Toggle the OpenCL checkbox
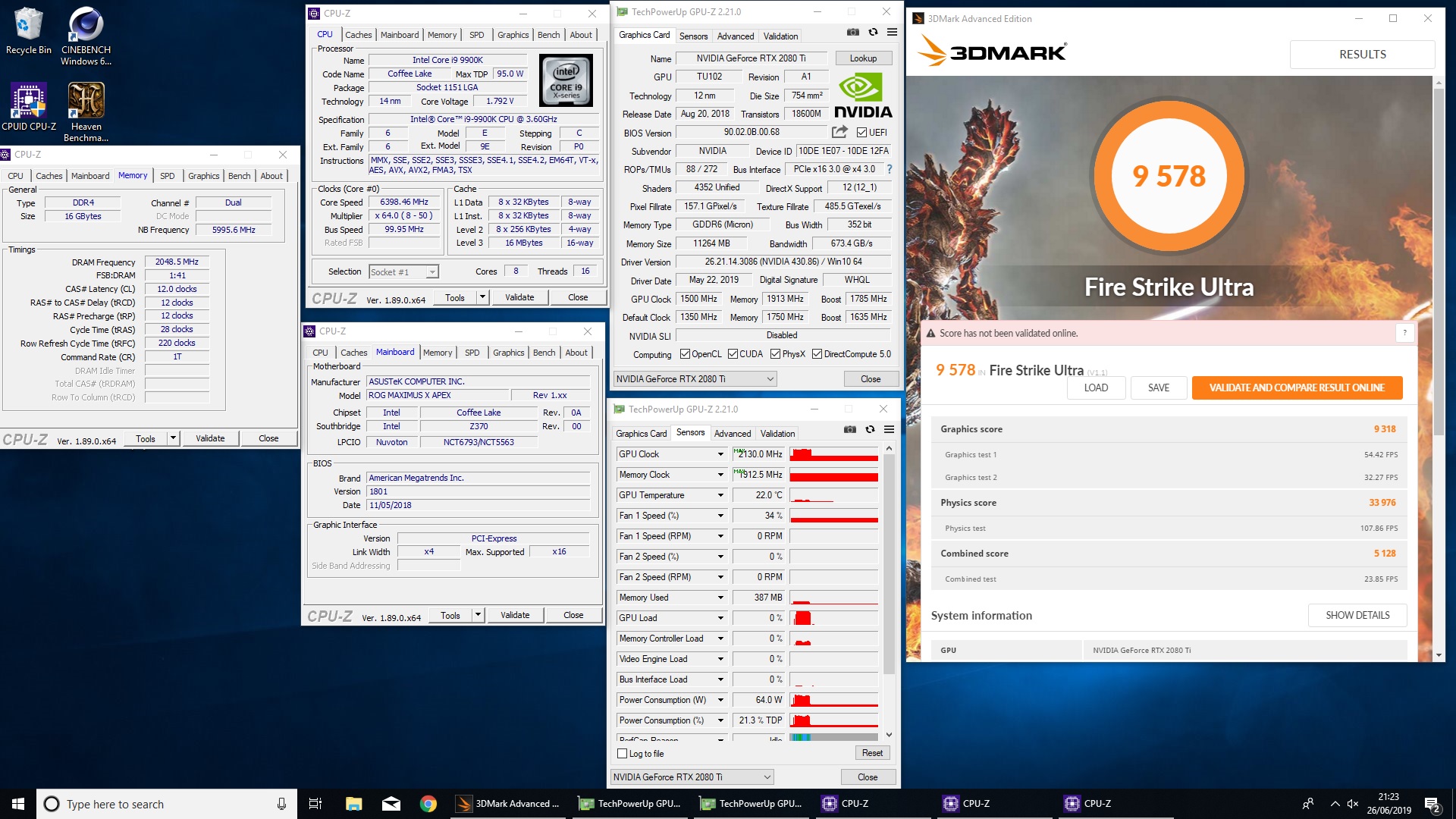The image size is (1456, 819). tap(685, 354)
